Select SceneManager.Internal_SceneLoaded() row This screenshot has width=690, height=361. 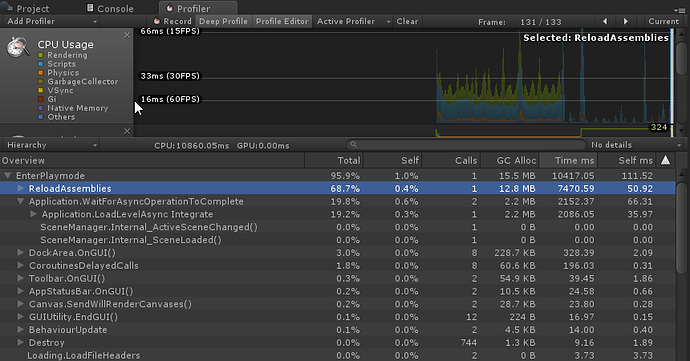tap(338, 239)
